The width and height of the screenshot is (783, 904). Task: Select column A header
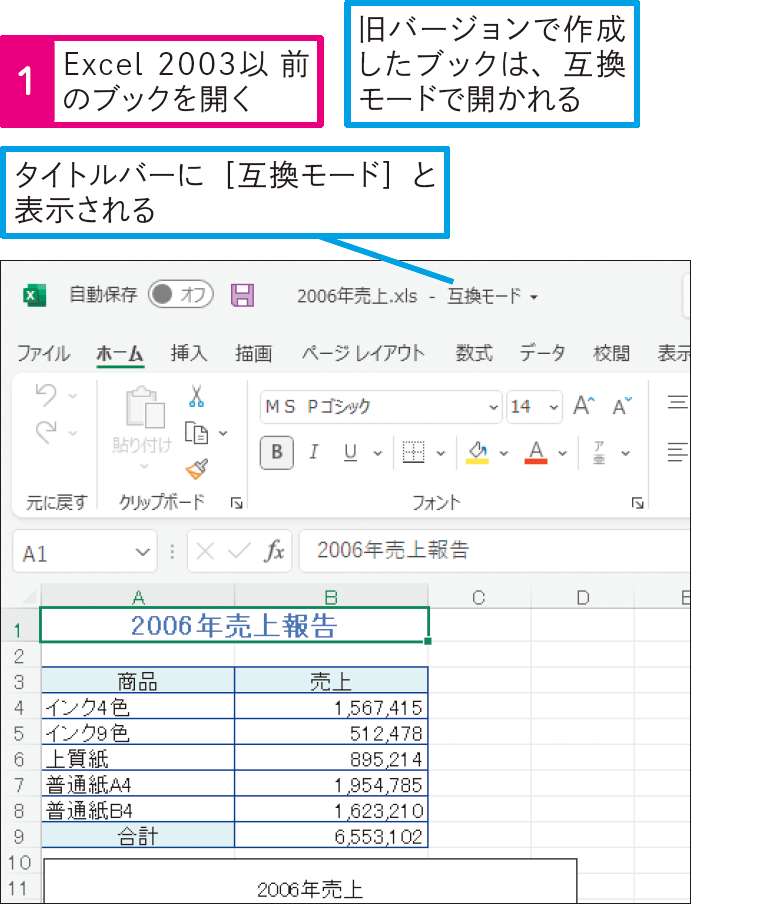tap(138, 597)
